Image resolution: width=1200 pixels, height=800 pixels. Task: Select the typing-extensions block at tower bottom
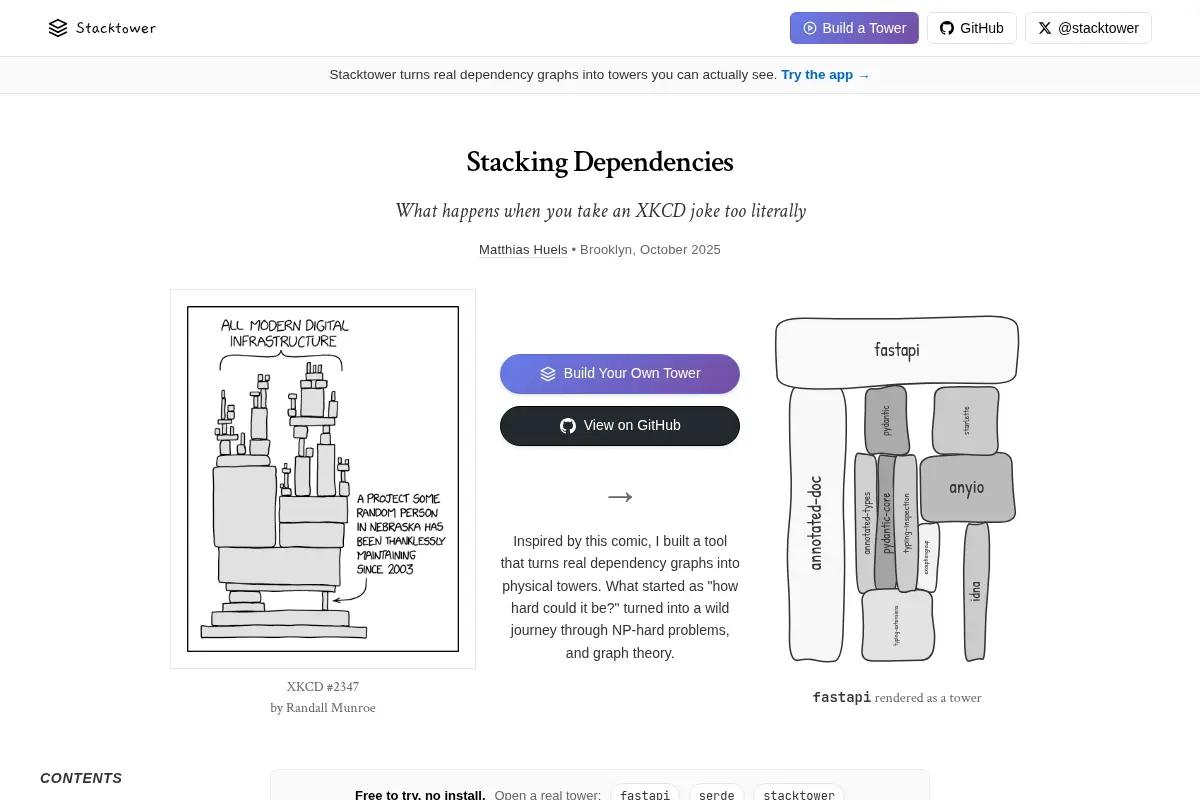pyautogui.click(x=897, y=625)
